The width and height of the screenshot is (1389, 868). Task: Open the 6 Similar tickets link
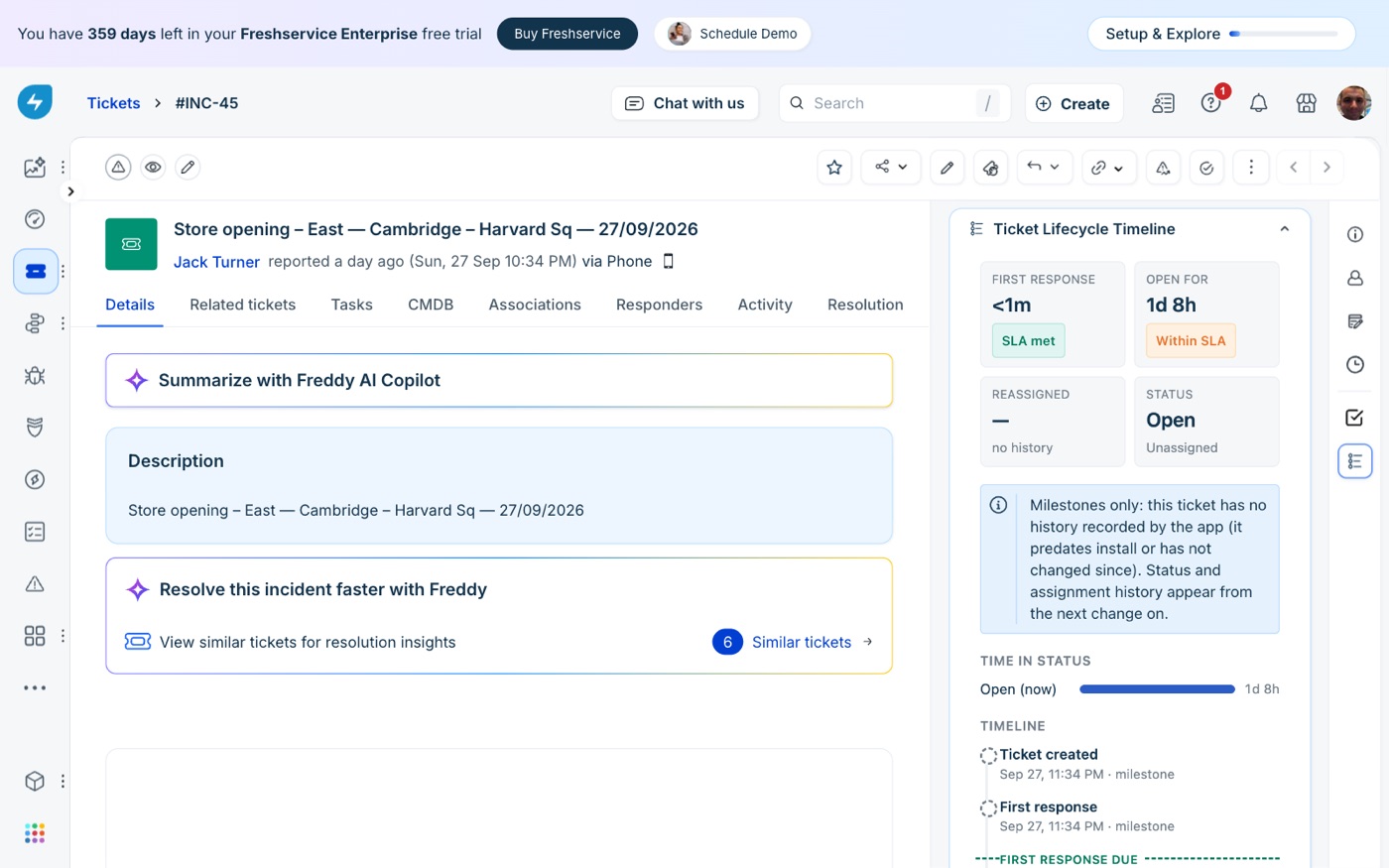[793, 642]
